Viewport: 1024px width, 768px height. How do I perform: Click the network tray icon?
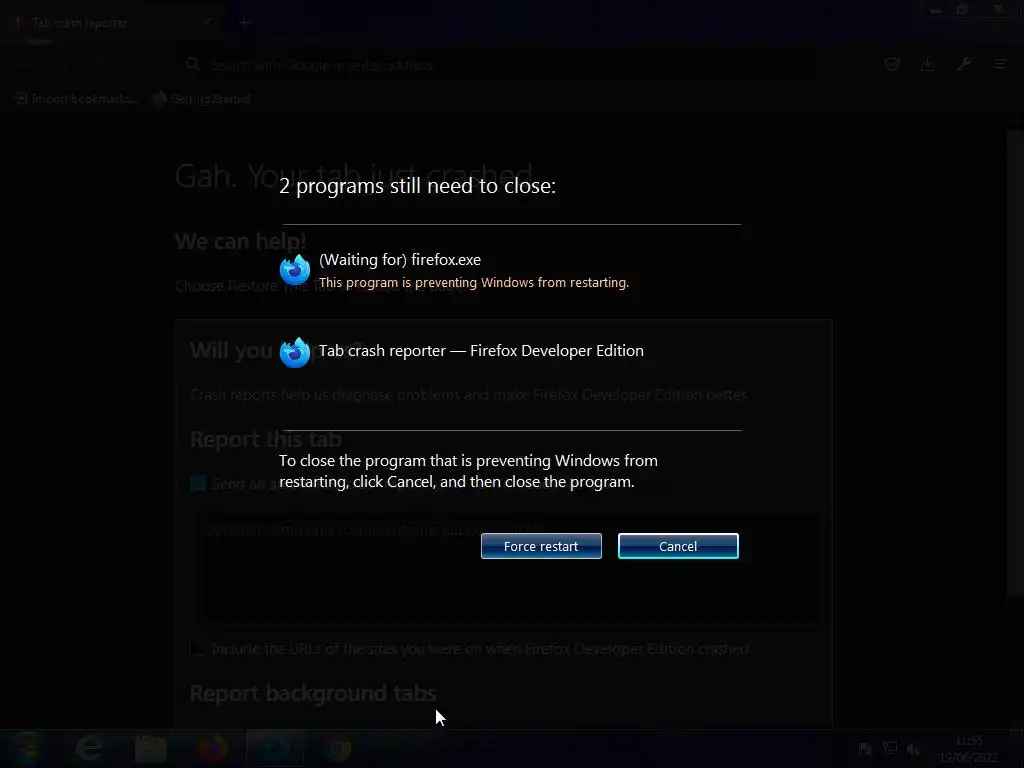click(889, 749)
